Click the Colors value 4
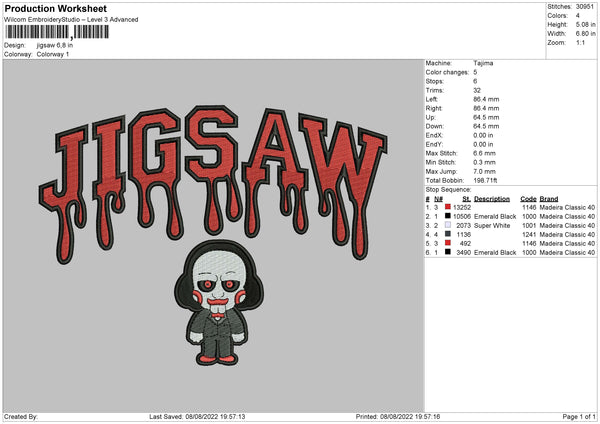Image resolution: width=600 pixels, height=424 pixels. click(x=578, y=16)
